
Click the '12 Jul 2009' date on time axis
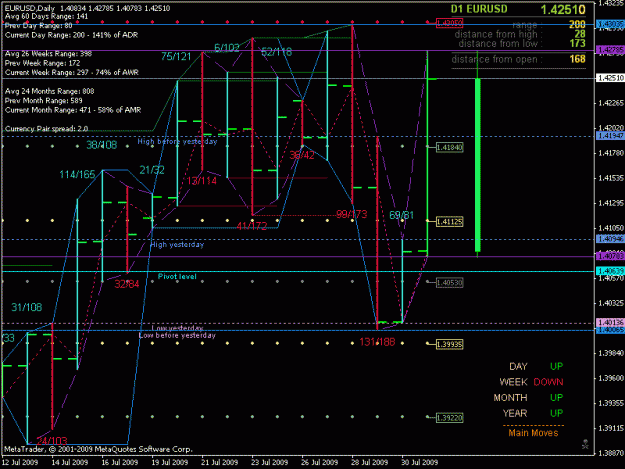pos(20,463)
